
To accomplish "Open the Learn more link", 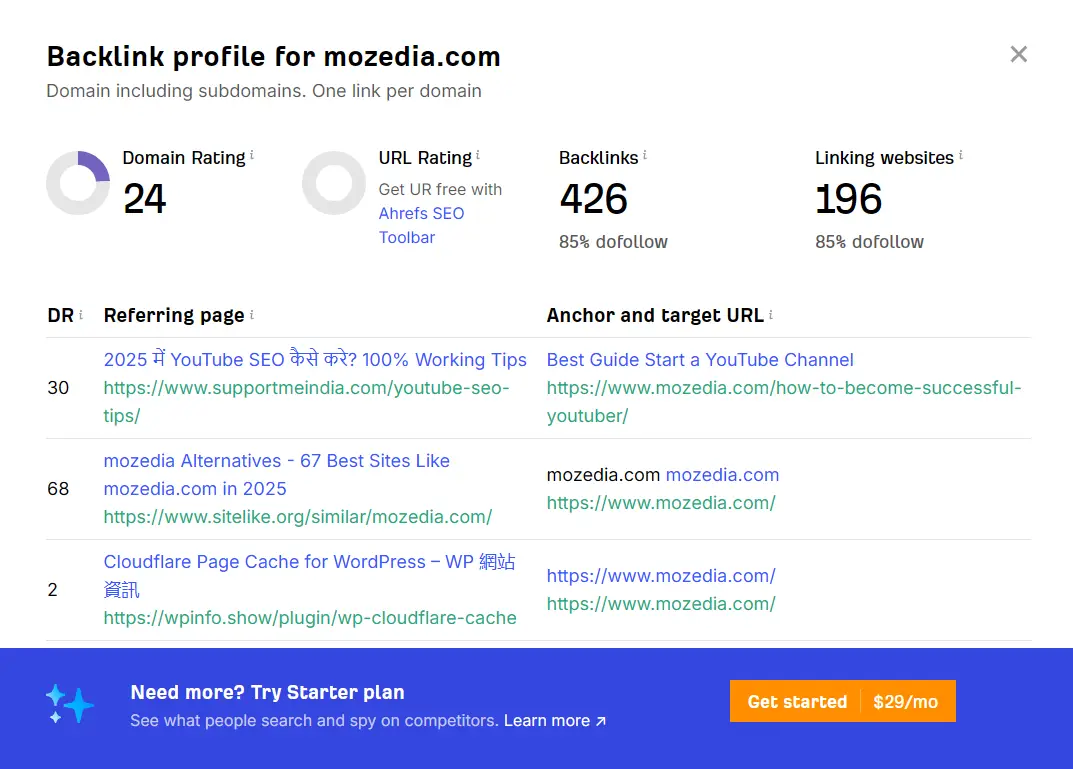I will tap(546, 720).
